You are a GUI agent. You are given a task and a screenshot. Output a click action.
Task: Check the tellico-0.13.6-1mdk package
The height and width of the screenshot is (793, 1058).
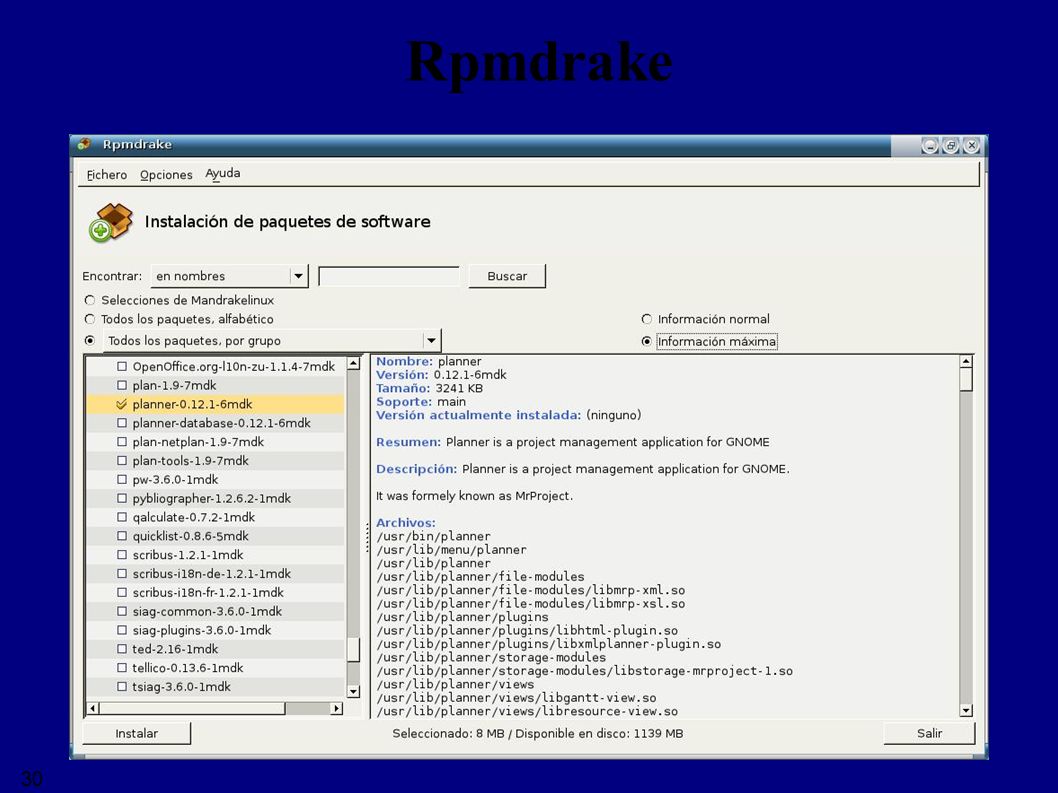[121, 668]
